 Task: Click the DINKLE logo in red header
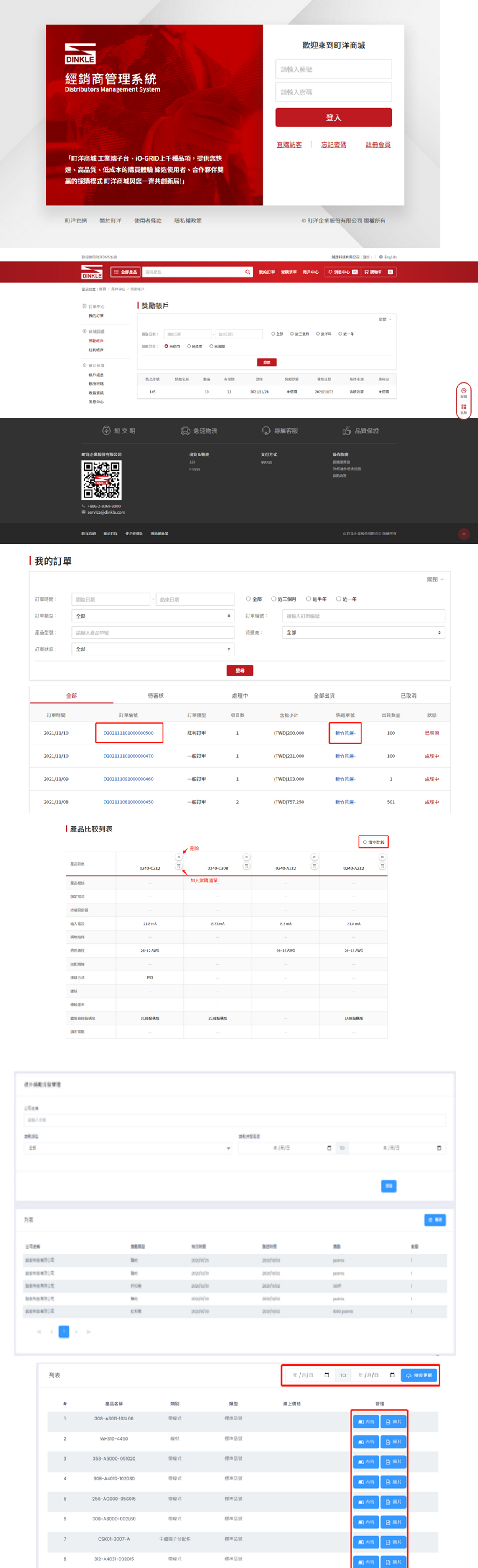click(x=92, y=272)
